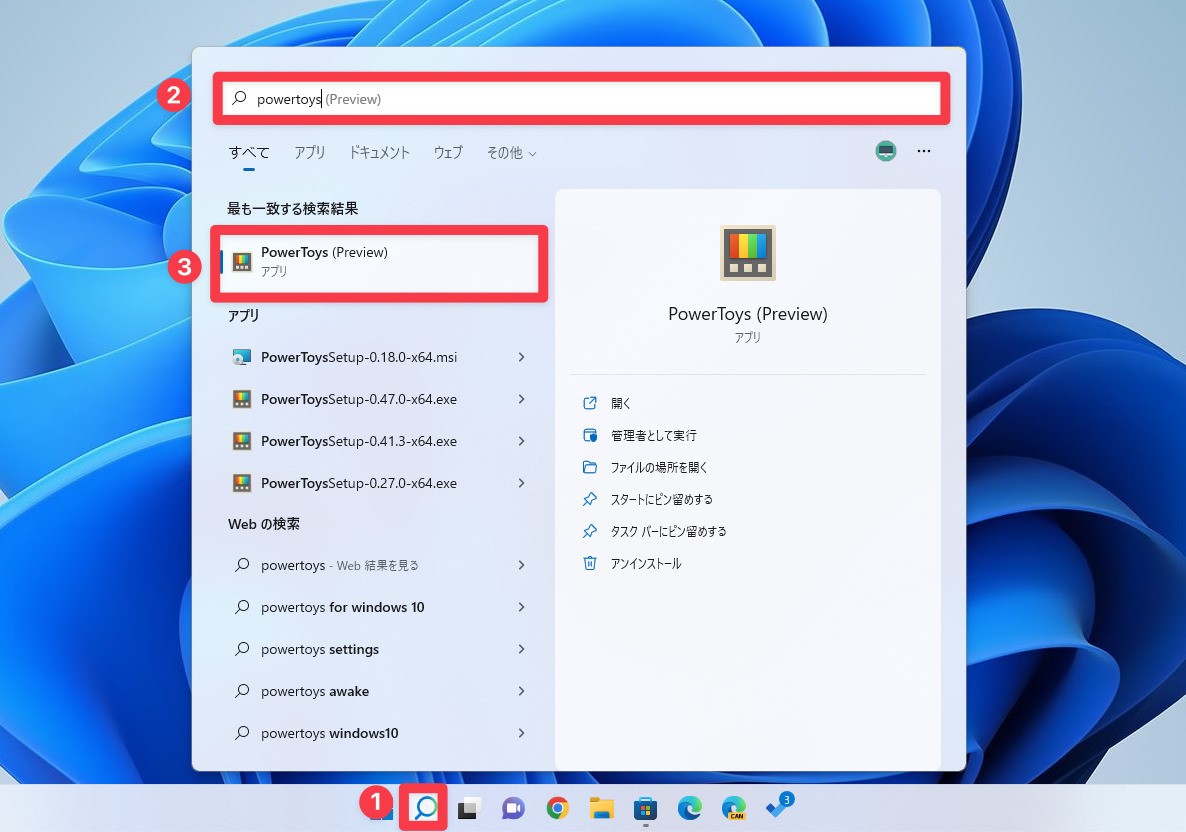1186x832 pixels.
Task: Click PowerToysSetup-0.18.0 msi file icon
Action: pos(242,357)
